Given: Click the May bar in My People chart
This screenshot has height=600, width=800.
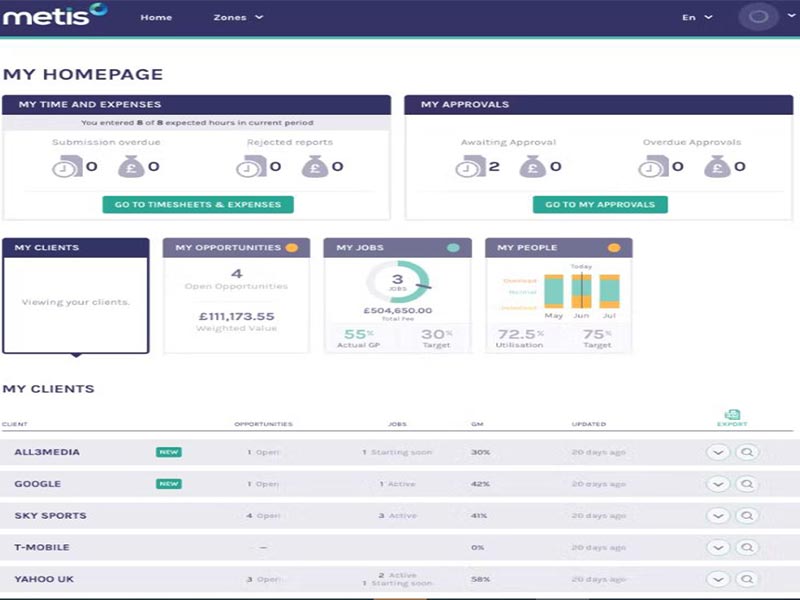Looking at the screenshot, I should point(554,291).
